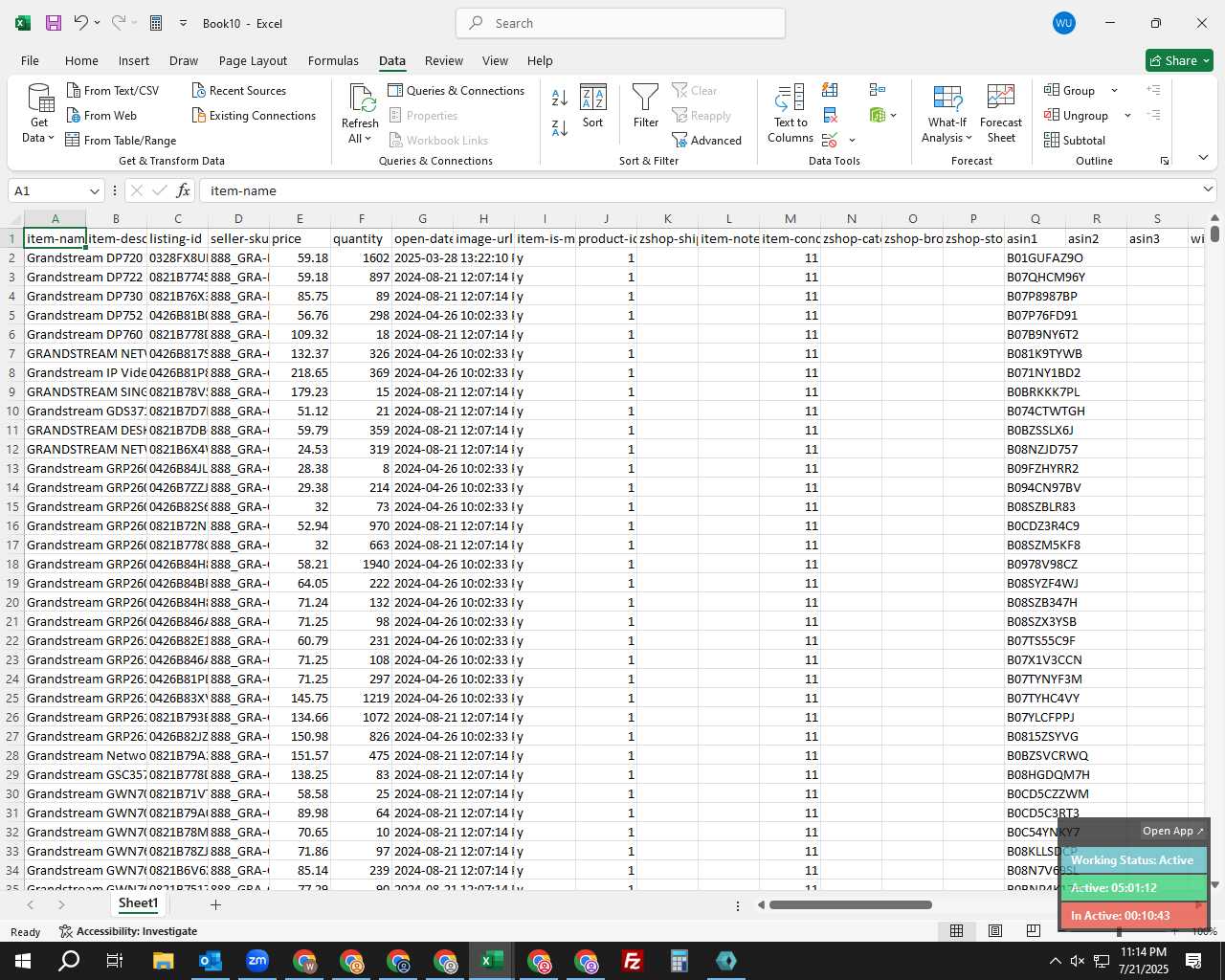Click Manage Data Model green cube icon

pos(878,115)
